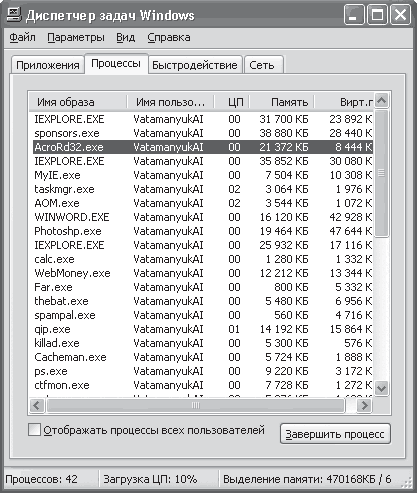Click the vertical scrollbar up arrow
Image resolution: width=417 pixels, height=493 pixels.
pyautogui.click(x=381, y=100)
